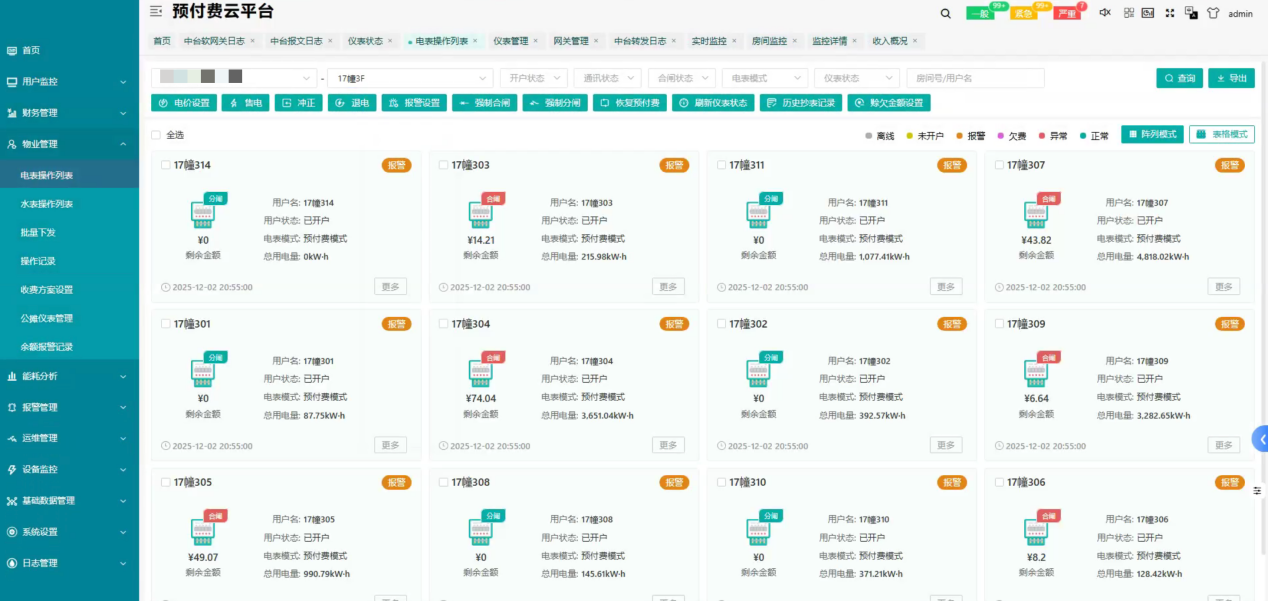This screenshot has width=1268, height=601.
Task: Click the 强制合闸 button
Action: [485, 103]
